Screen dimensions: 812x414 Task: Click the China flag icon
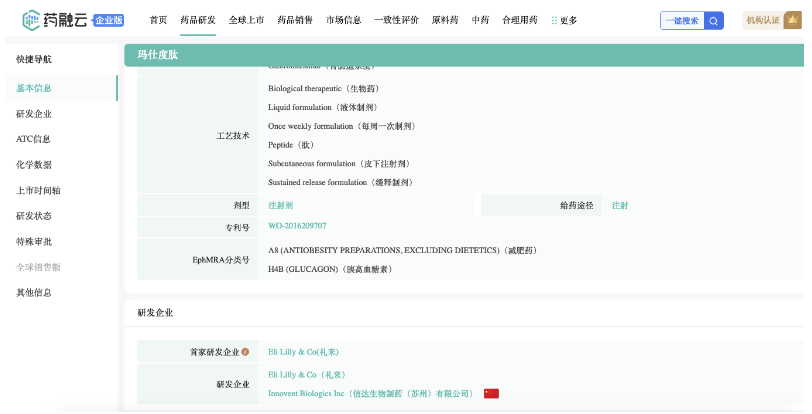pos(491,394)
